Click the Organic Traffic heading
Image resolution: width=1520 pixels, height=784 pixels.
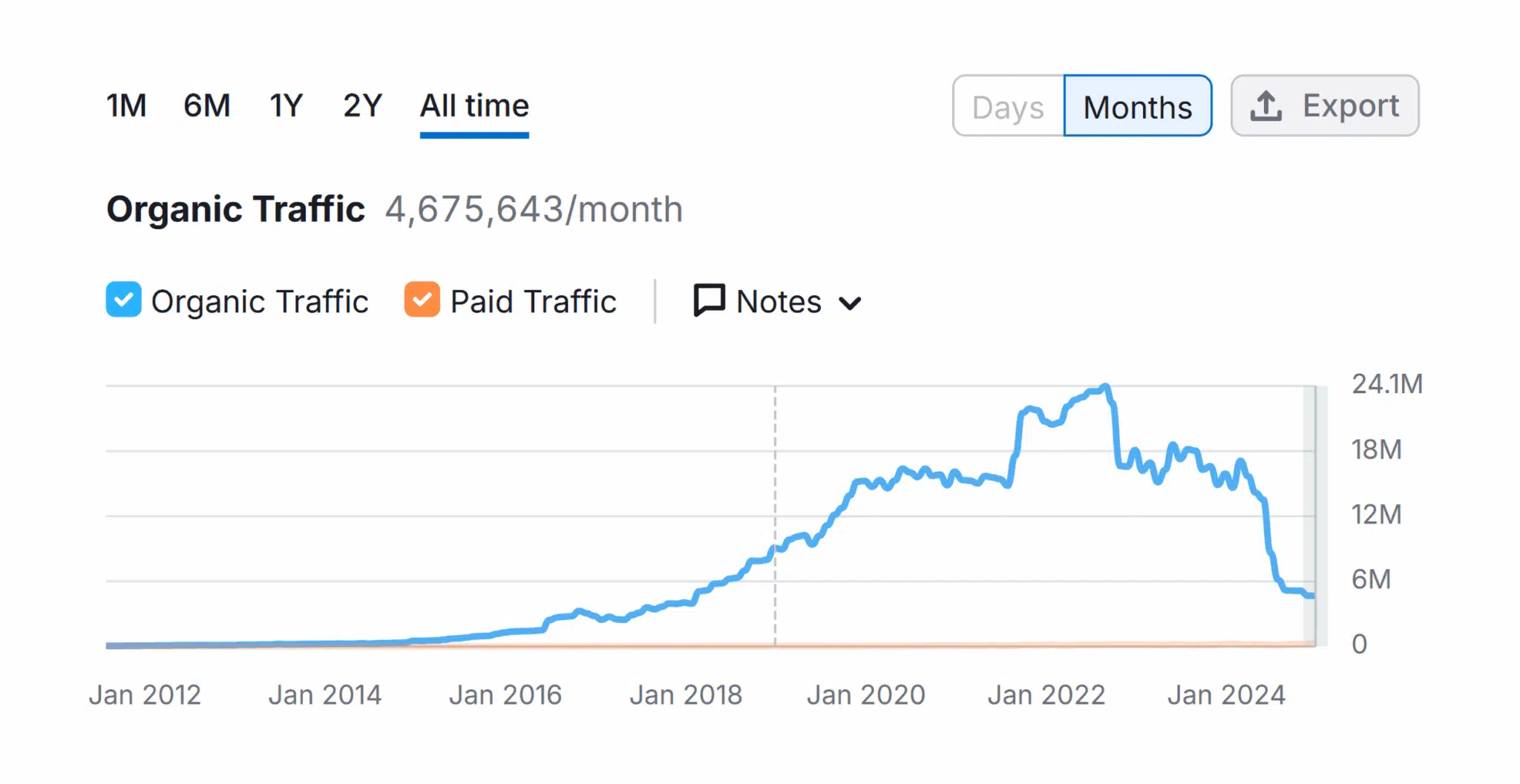(x=236, y=209)
